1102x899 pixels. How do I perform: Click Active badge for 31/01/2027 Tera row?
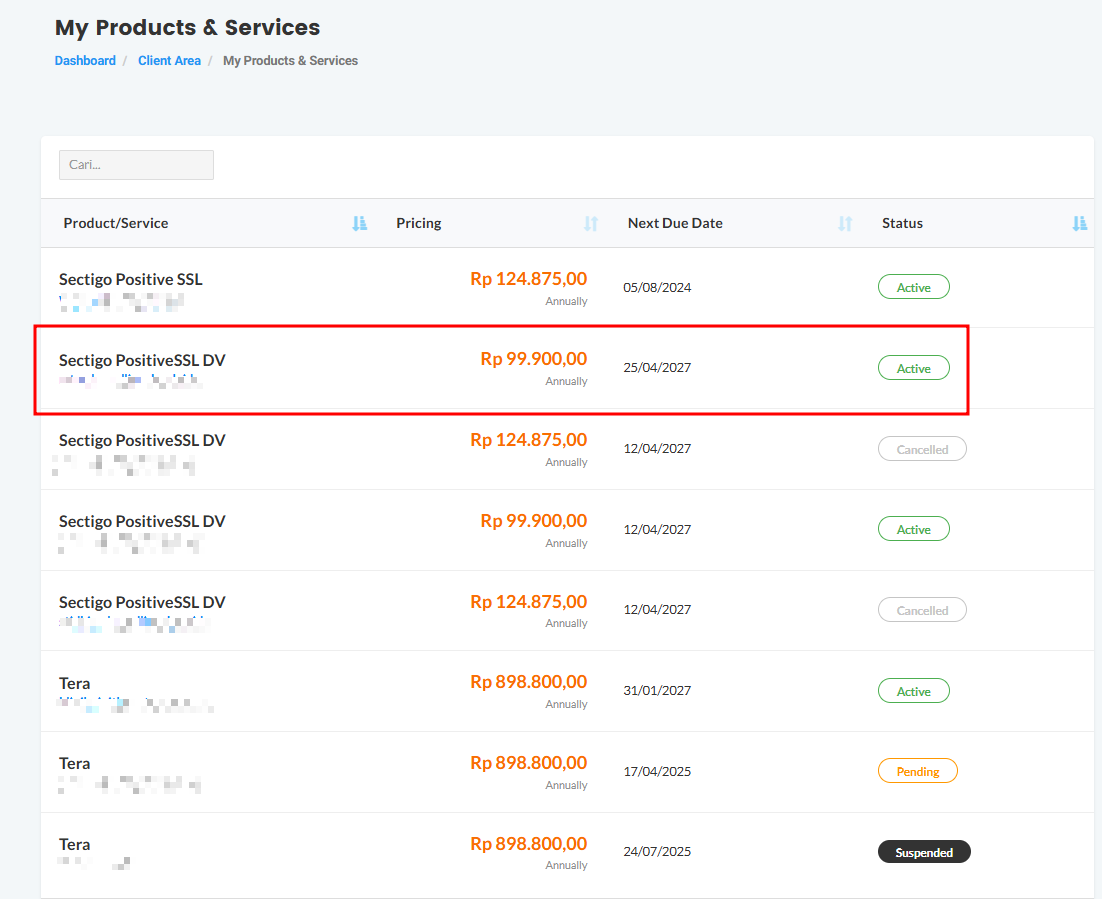point(914,691)
